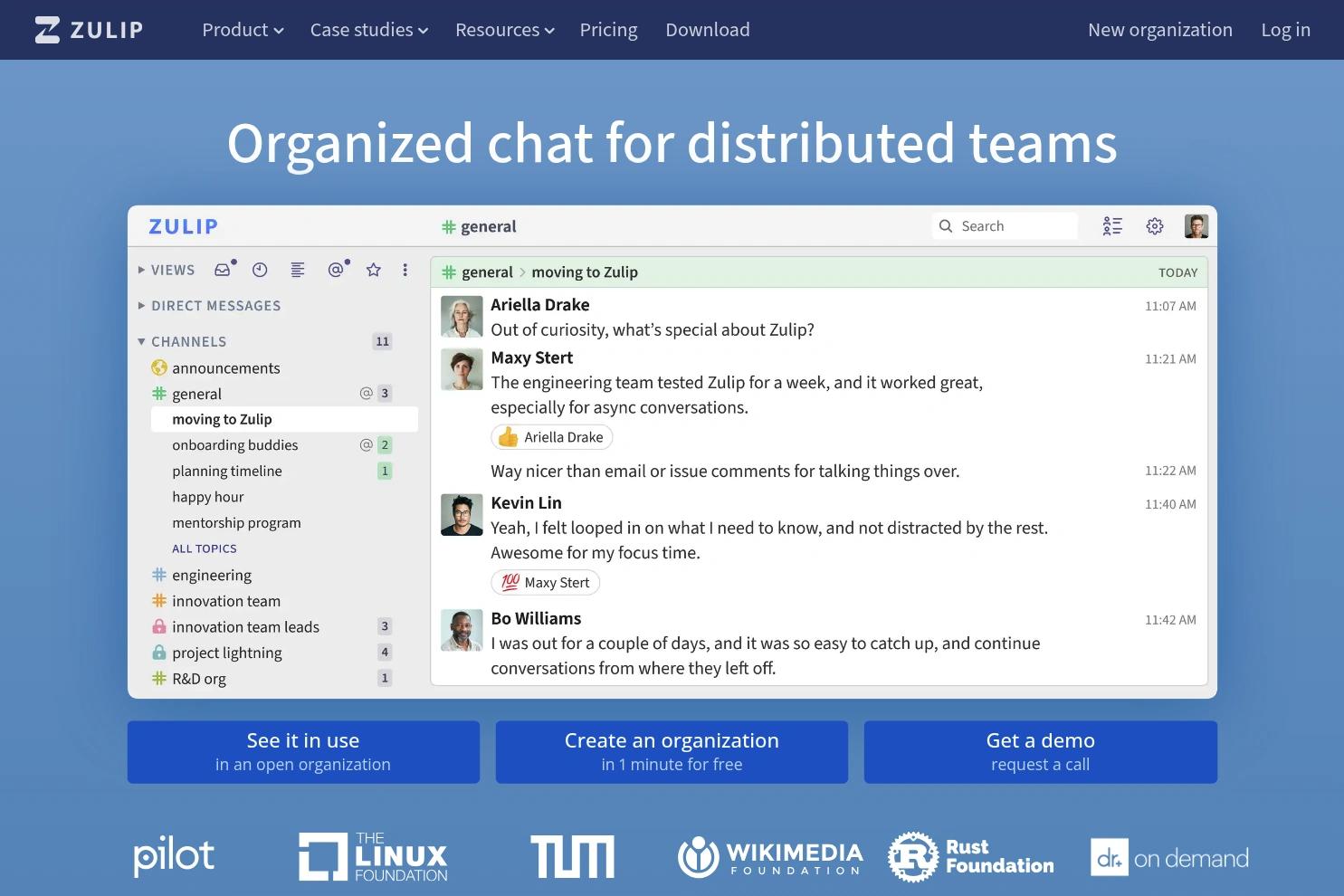
Task: Click Bo Williams's avatar
Action: pyautogui.click(x=462, y=630)
